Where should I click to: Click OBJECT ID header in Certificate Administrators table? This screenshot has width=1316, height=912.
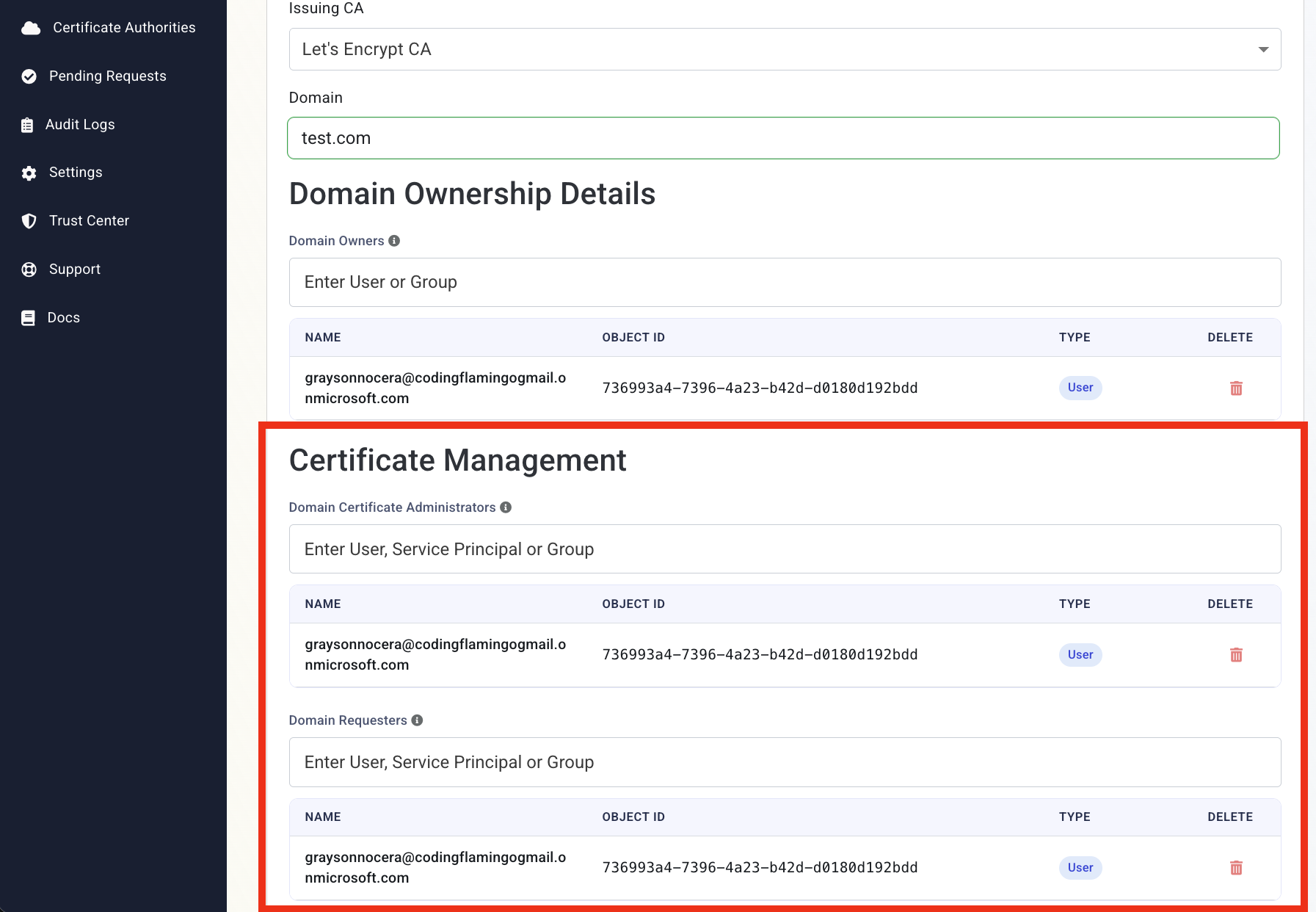pos(633,604)
